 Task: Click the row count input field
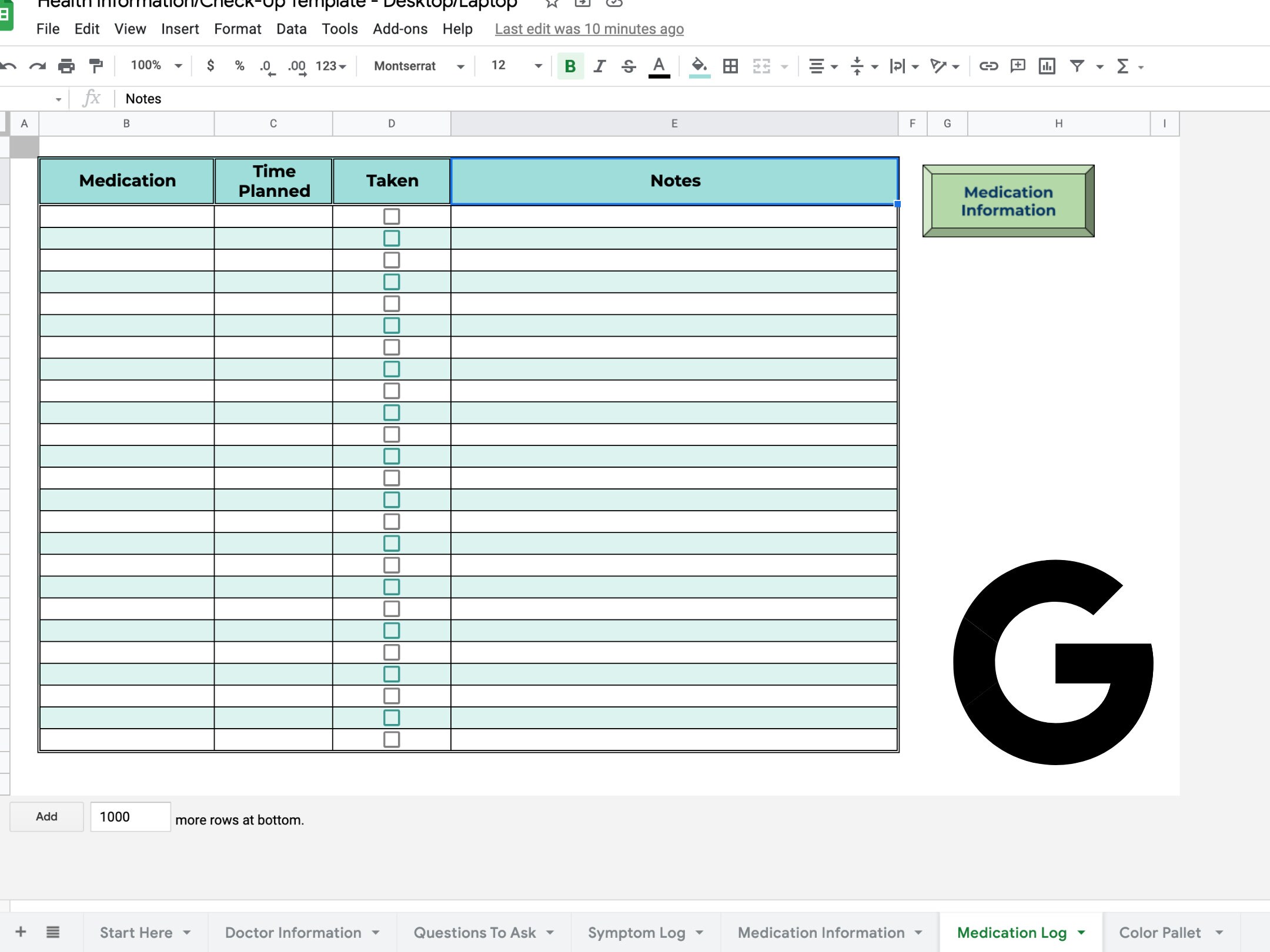(130, 816)
